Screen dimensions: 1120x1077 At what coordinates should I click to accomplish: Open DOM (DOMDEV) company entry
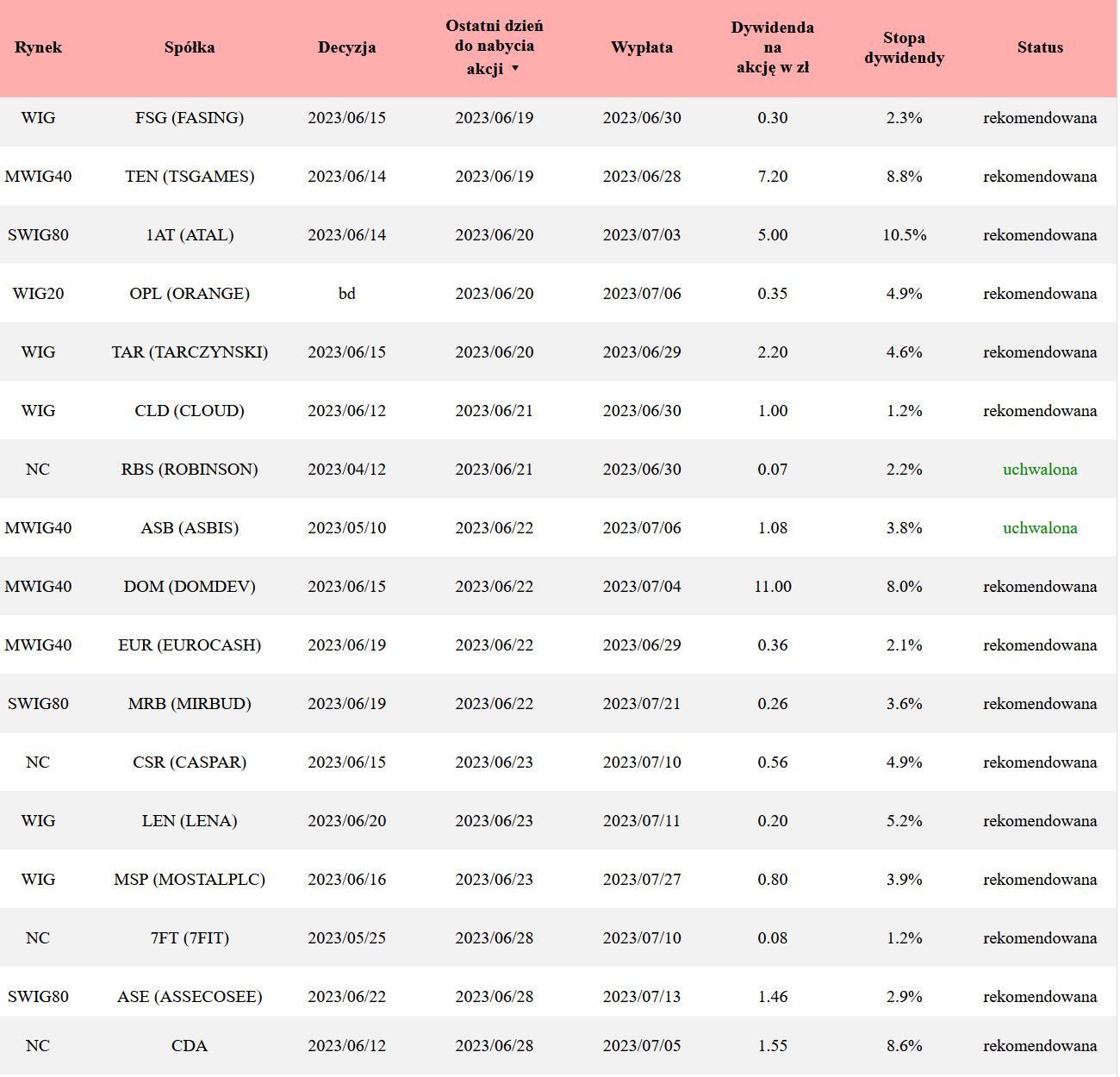click(190, 587)
